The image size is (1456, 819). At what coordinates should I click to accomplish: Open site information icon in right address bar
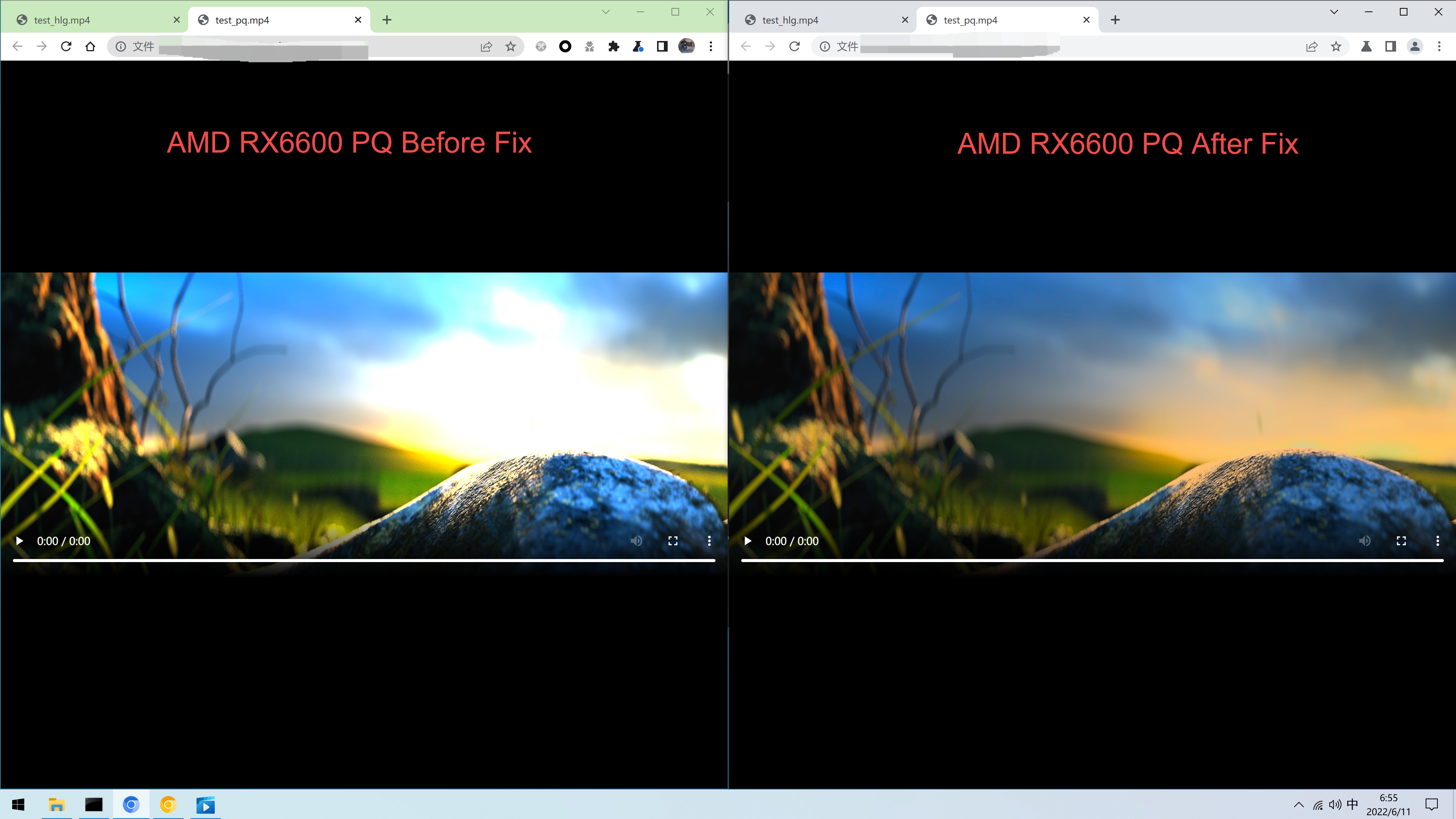(825, 46)
